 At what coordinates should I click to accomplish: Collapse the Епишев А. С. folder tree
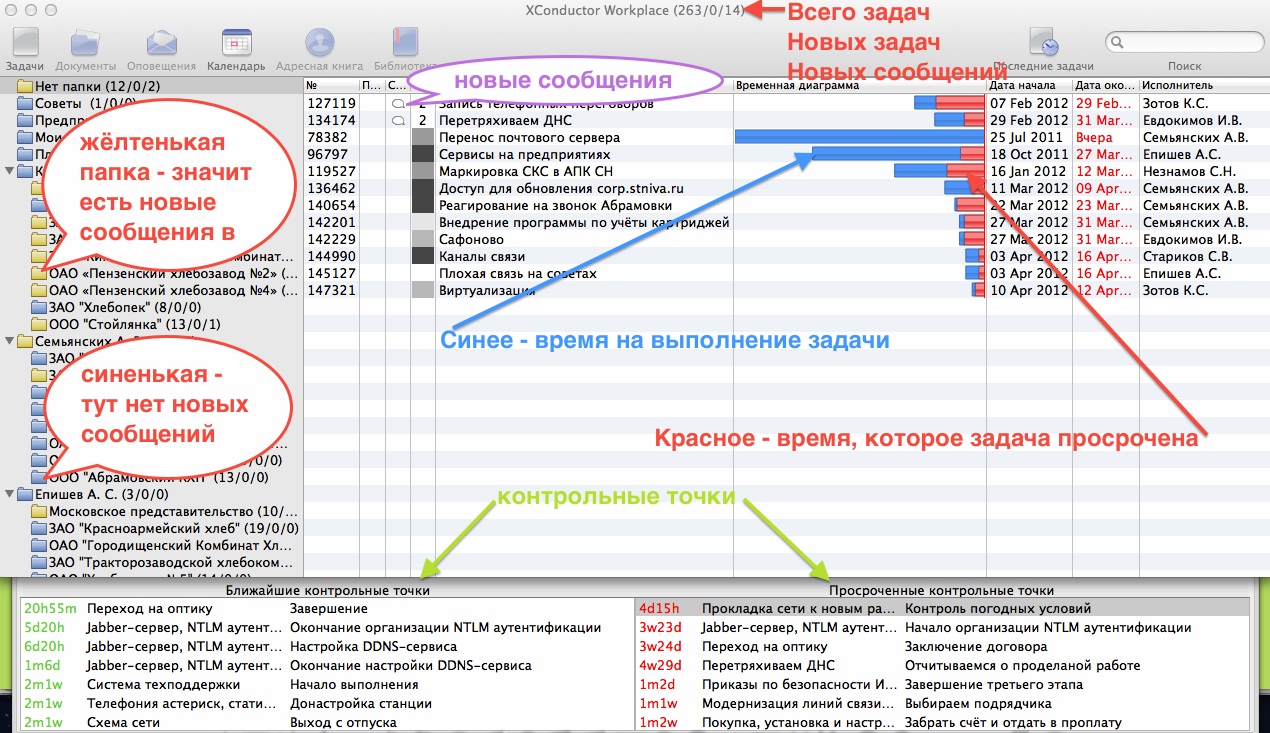[x=11, y=494]
